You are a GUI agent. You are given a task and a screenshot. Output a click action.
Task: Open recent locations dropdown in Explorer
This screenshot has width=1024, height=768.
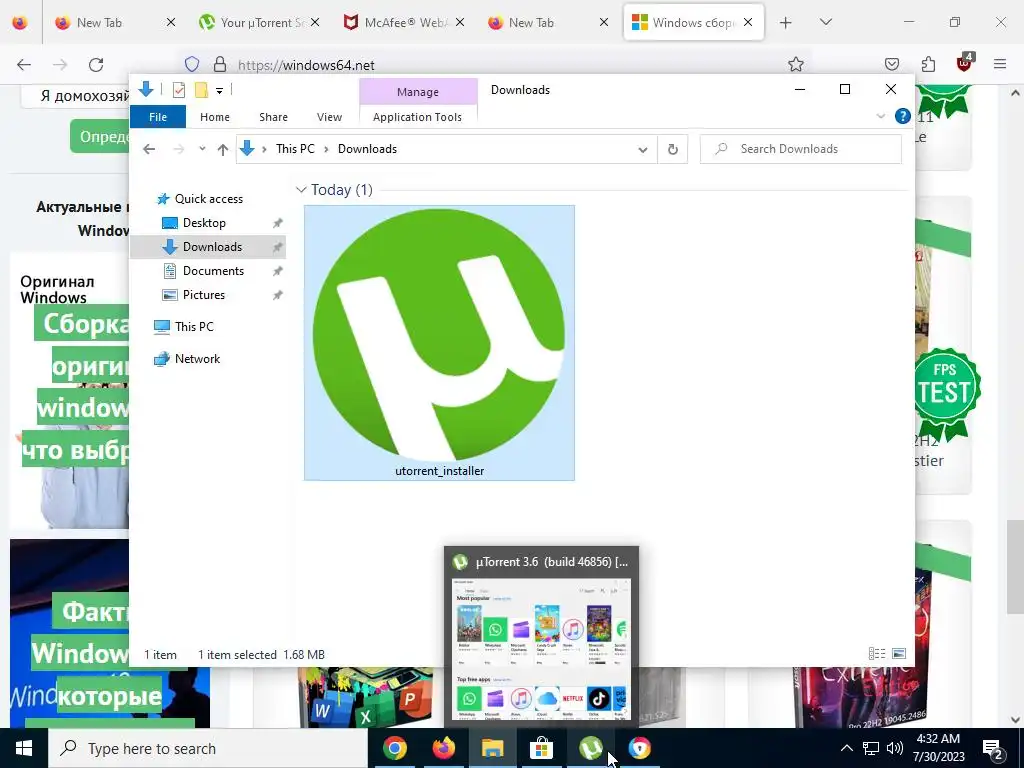pos(202,149)
